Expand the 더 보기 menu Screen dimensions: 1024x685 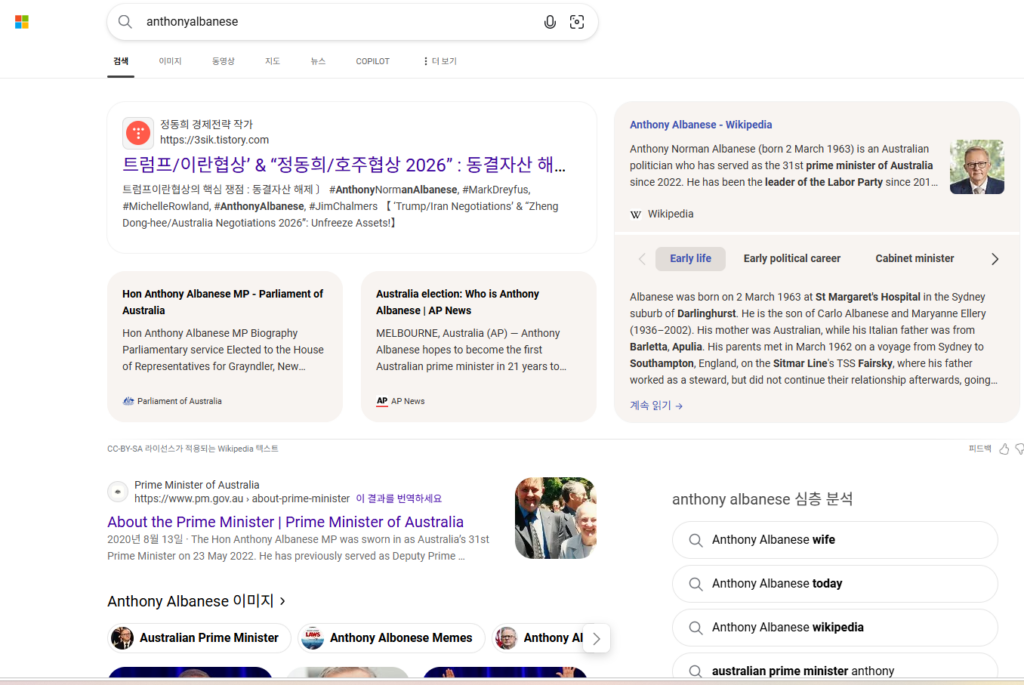[x=440, y=61]
